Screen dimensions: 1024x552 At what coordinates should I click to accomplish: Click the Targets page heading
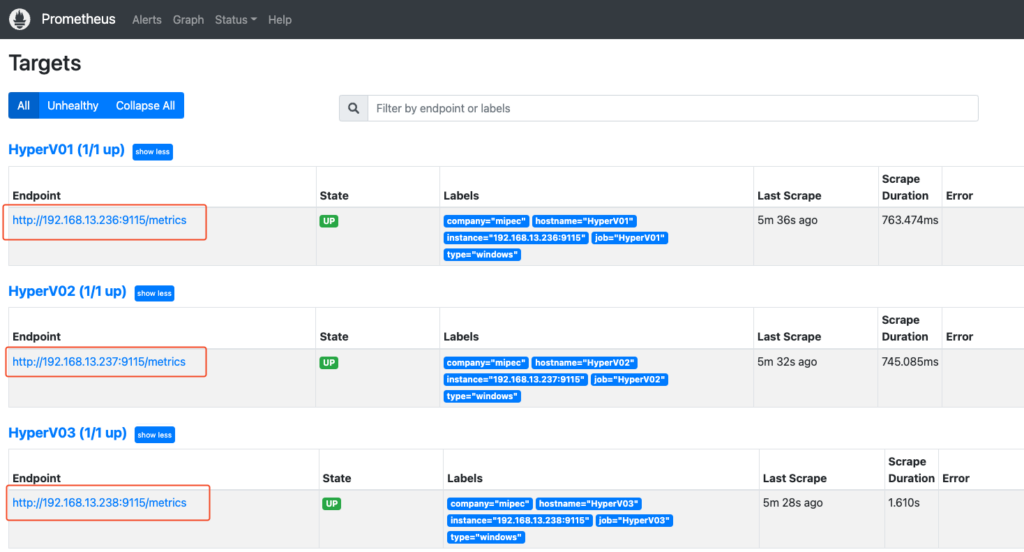point(45,63)
